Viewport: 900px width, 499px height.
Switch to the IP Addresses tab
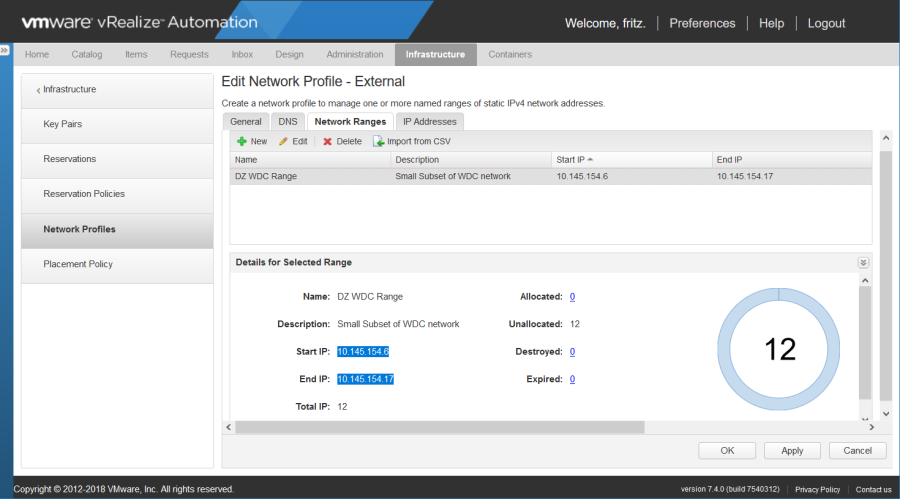429,121
